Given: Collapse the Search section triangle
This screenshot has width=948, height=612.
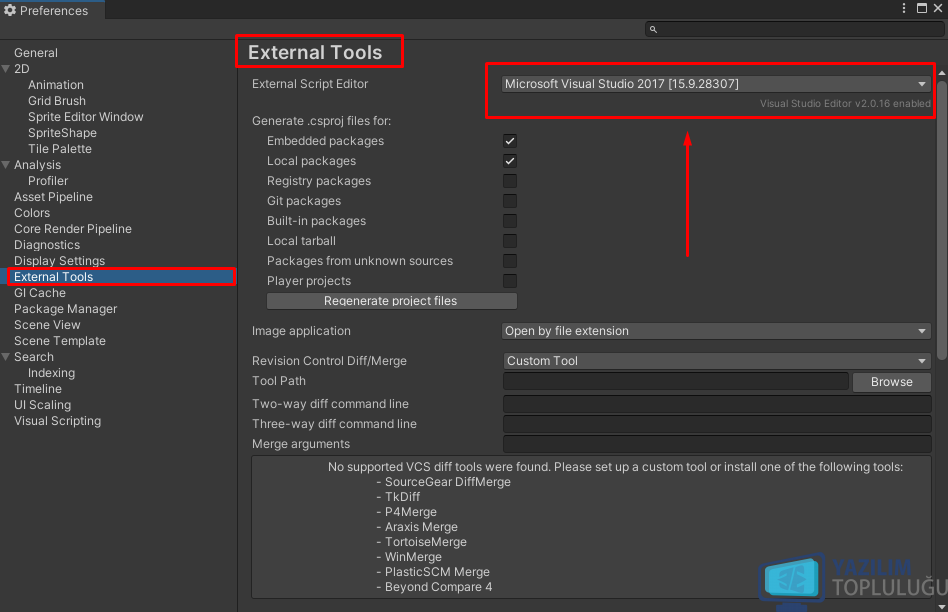Looking at the screenshot, I should pyautogui.click(x=6, y=357).
